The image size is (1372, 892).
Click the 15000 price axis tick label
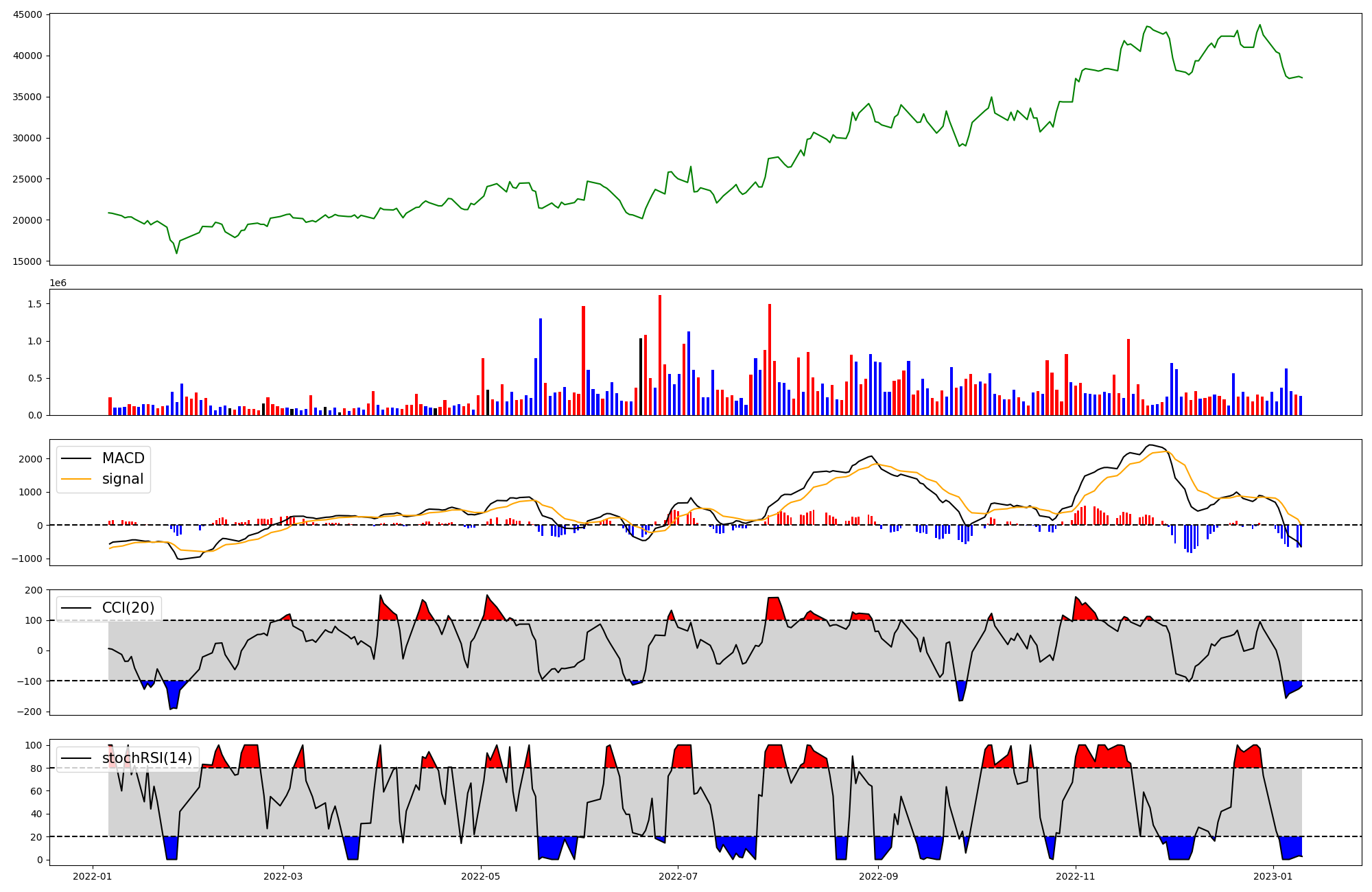[x=27, y=261]
